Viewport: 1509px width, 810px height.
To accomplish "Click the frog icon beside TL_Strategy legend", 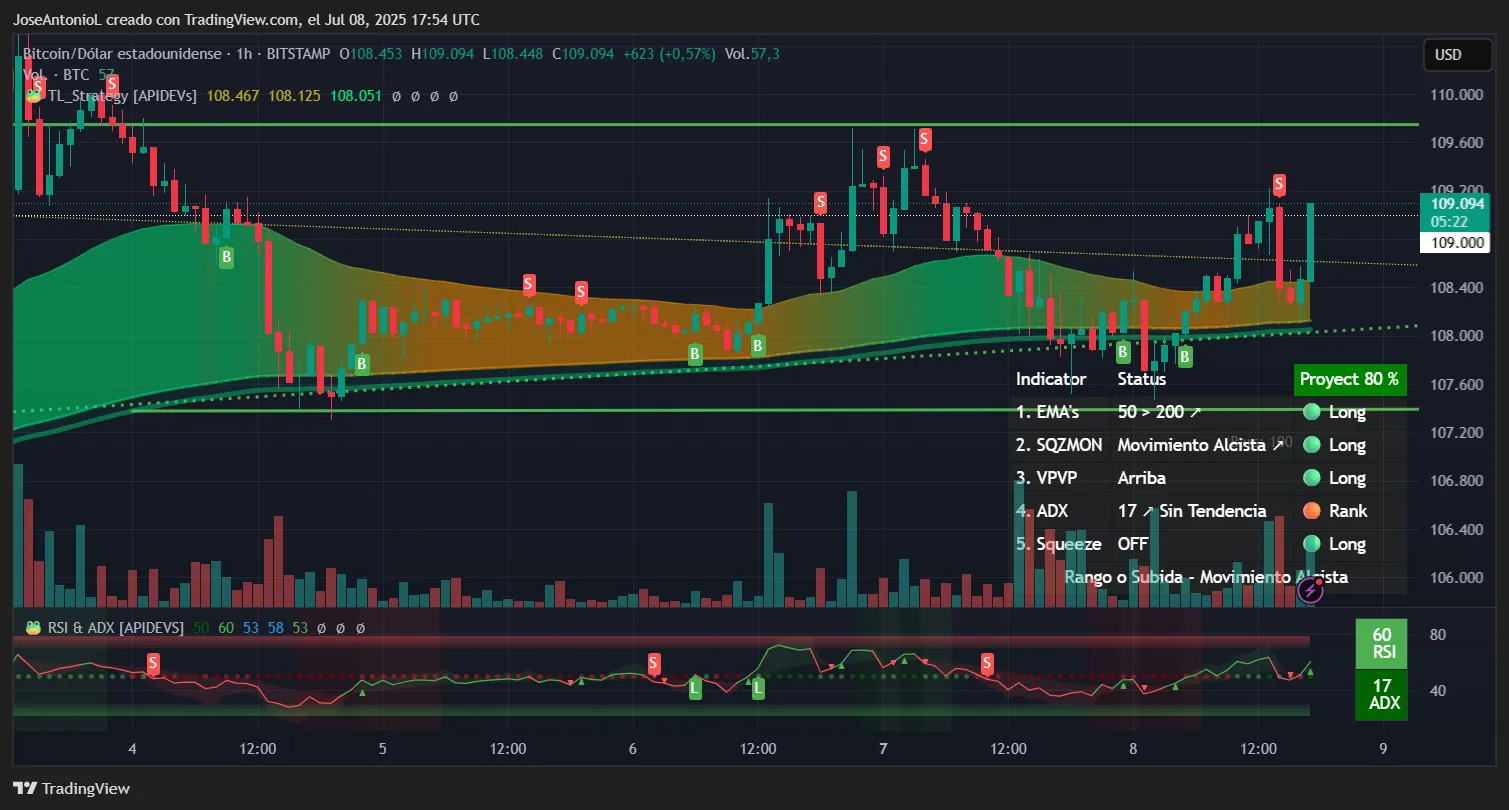I will pos(33,95).
